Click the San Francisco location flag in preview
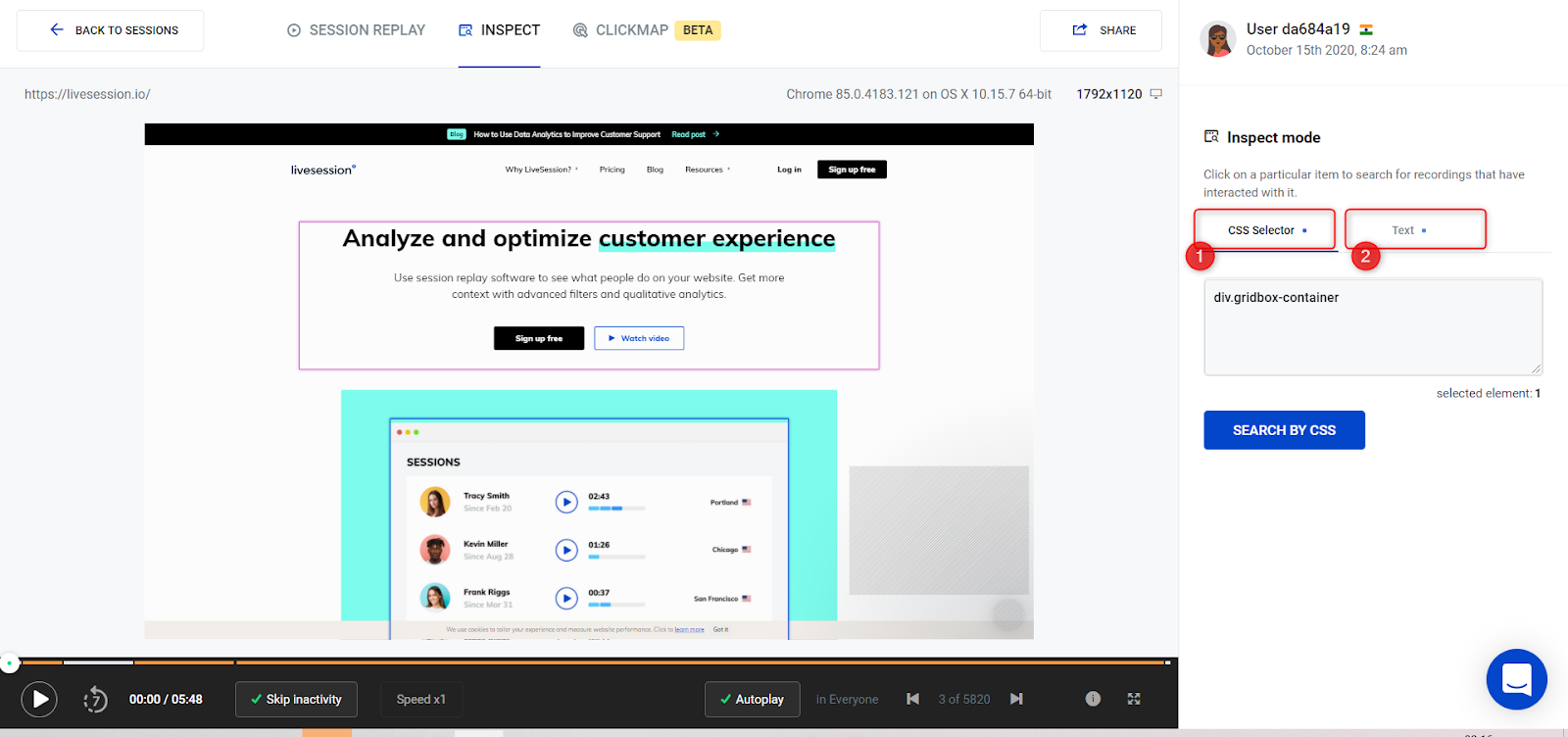This screenshot has width=1568, height=737. [x=747, y=598]
